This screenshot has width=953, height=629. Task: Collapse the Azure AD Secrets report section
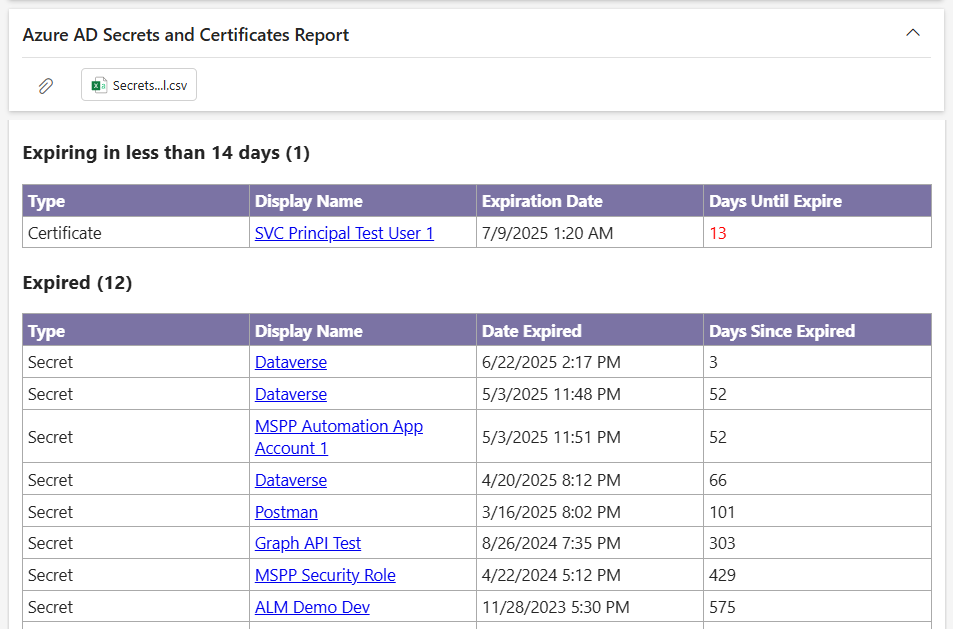click(x=912, y=33)
